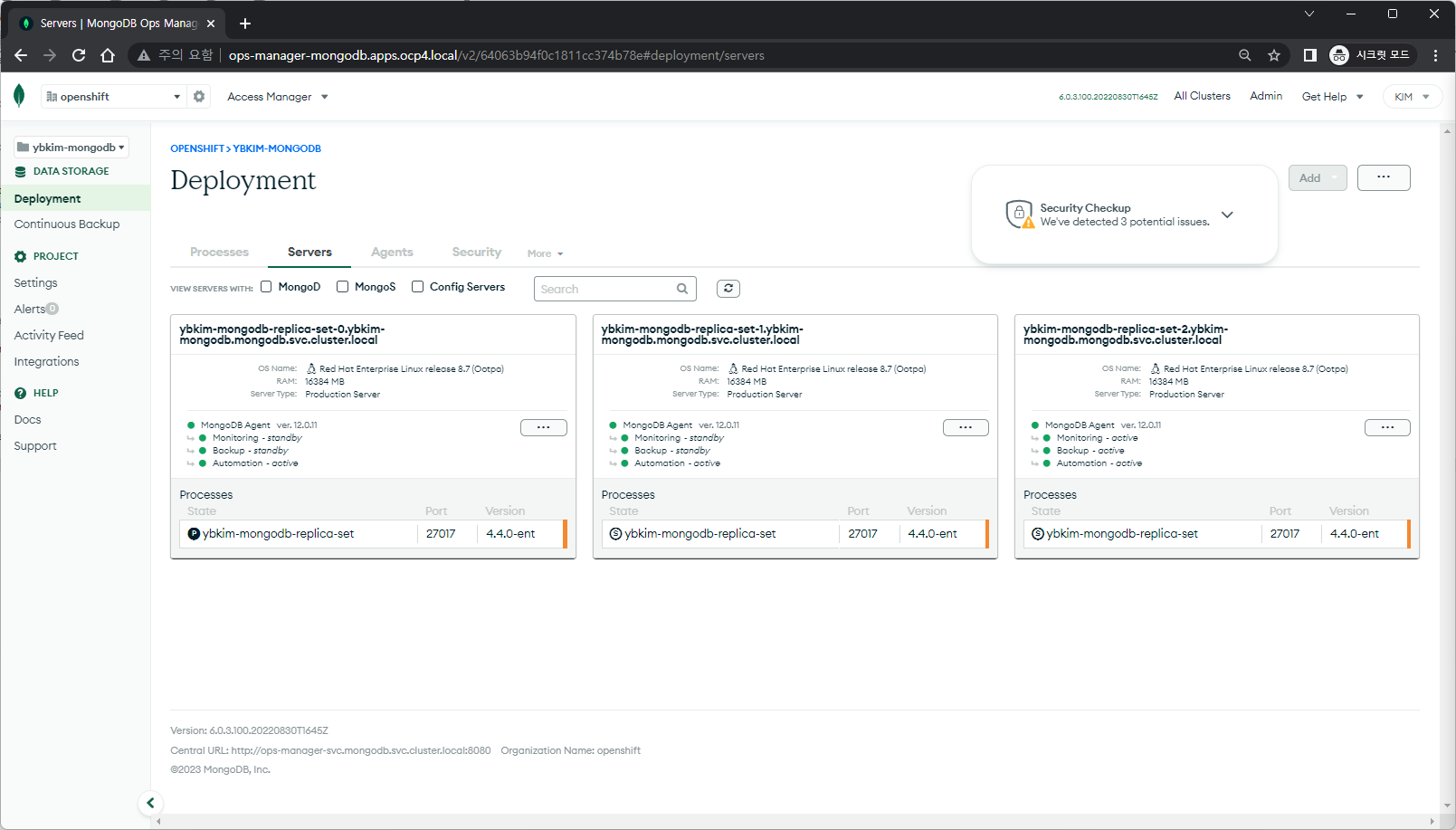
Task: Click primary state icon of replica-set-0 process
Action: (194, 534)
